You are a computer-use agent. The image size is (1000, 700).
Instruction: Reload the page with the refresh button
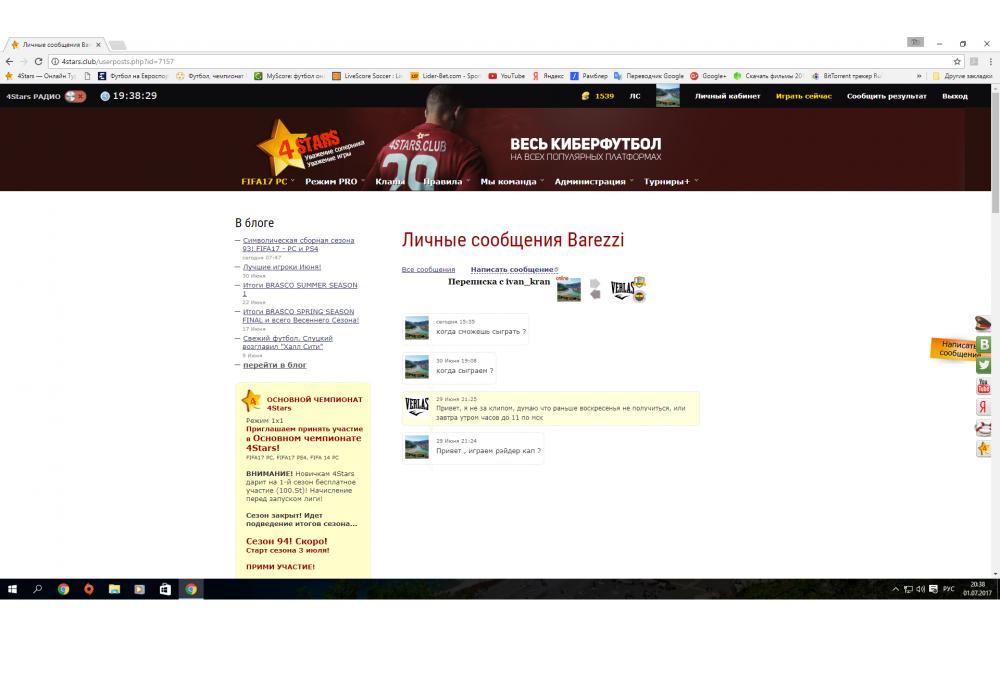39,61
